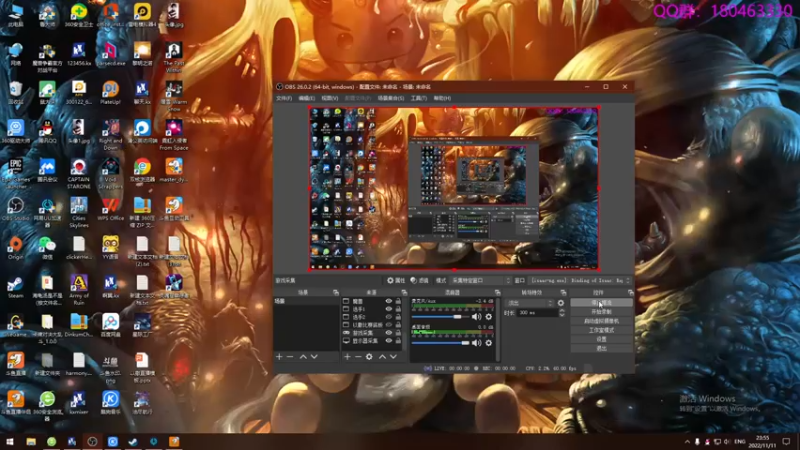Open Help (帮助) menu in OBS

coord(442,98)
